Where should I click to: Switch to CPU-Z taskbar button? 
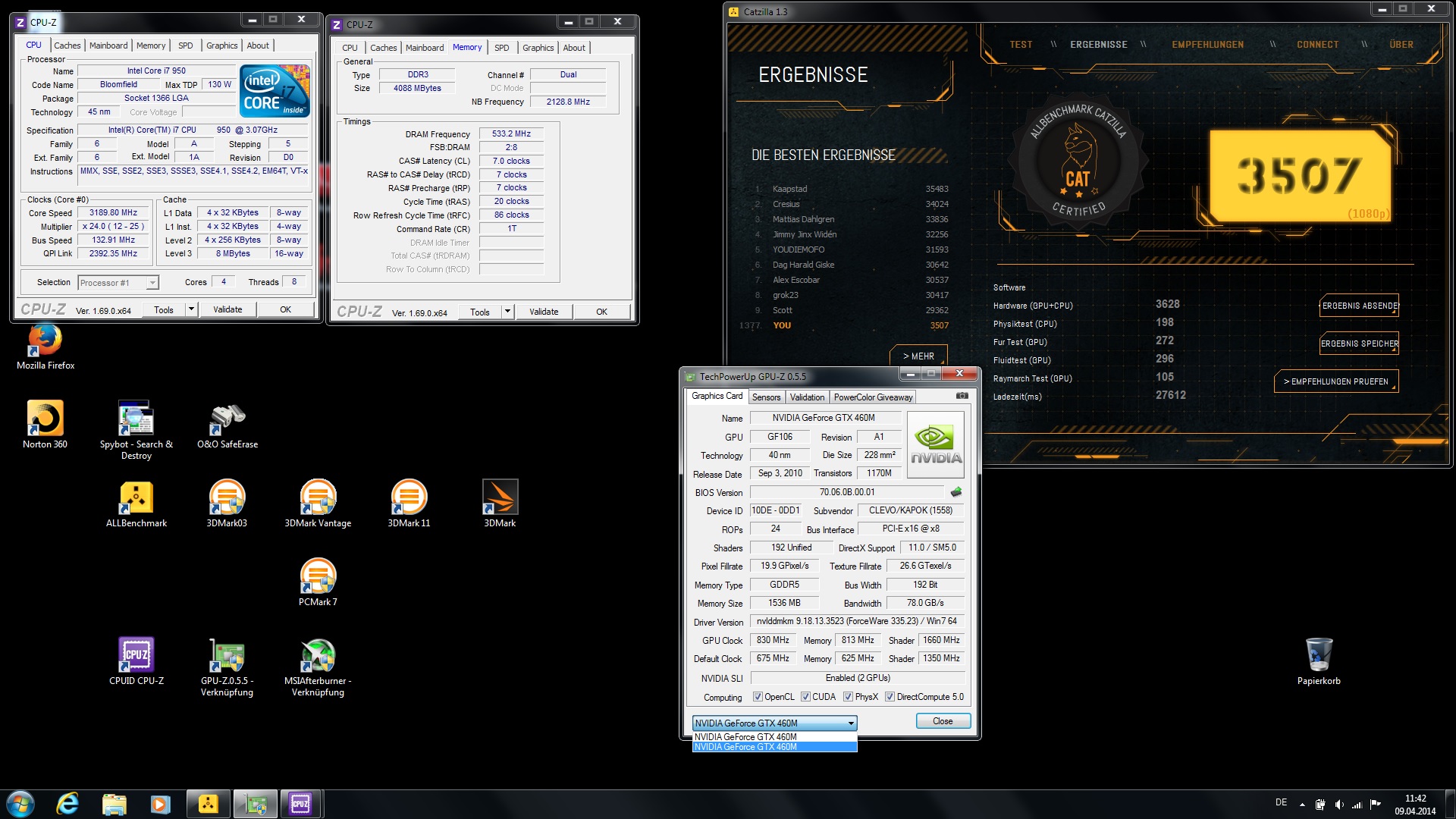click(x=301, y=804)
